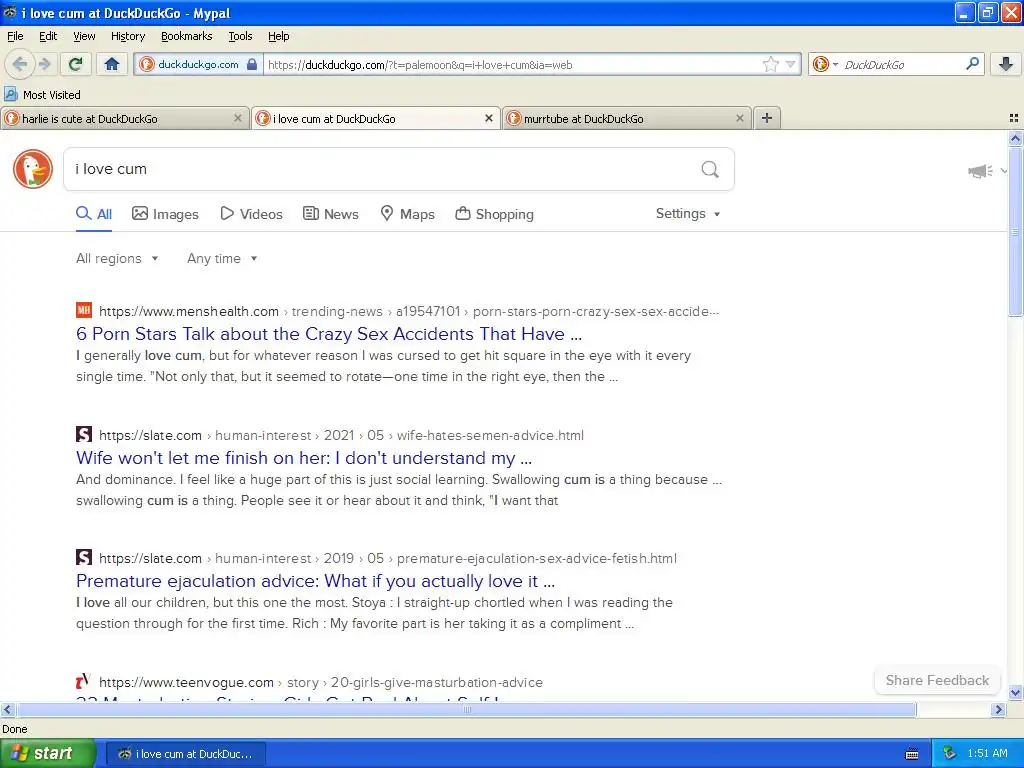Click the Share Feedback button
The image size is (1024, 768).
pos(937,680)
